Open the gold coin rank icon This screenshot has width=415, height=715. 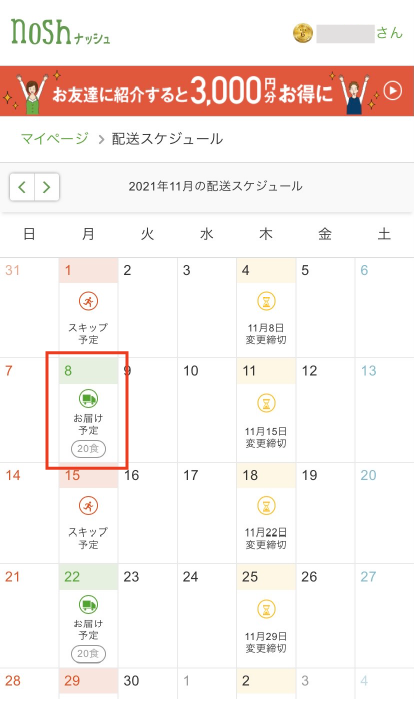pos(303,33)
